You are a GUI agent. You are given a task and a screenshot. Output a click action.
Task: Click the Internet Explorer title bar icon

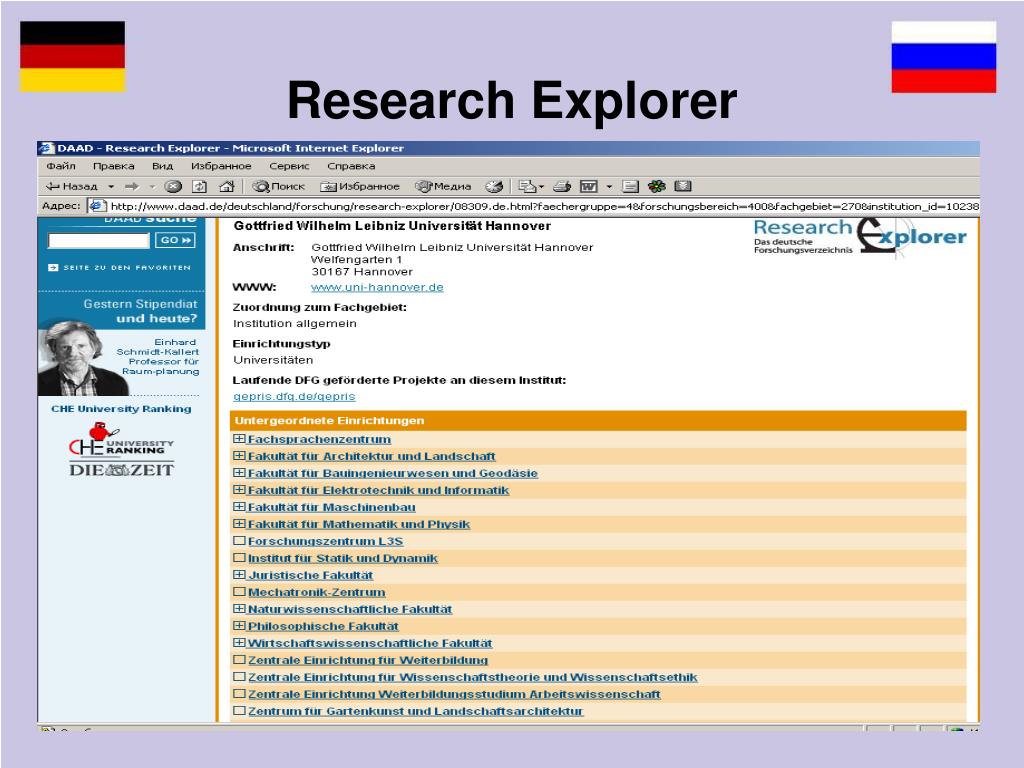46,148
